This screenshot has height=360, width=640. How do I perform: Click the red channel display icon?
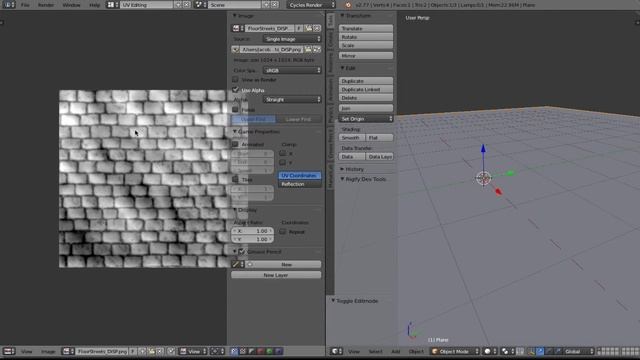click(260, 351)
